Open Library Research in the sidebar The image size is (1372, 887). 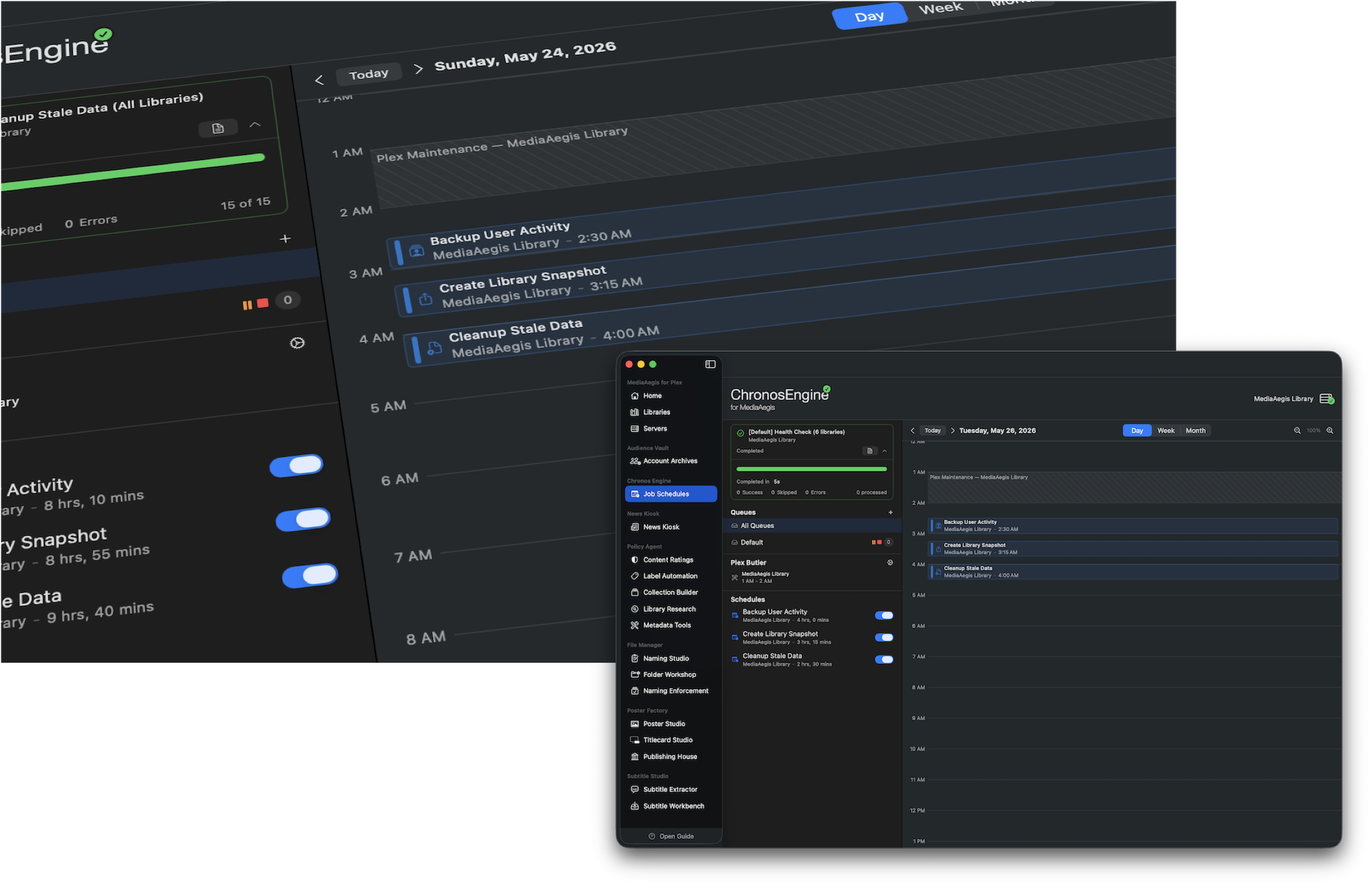point(671,609)
